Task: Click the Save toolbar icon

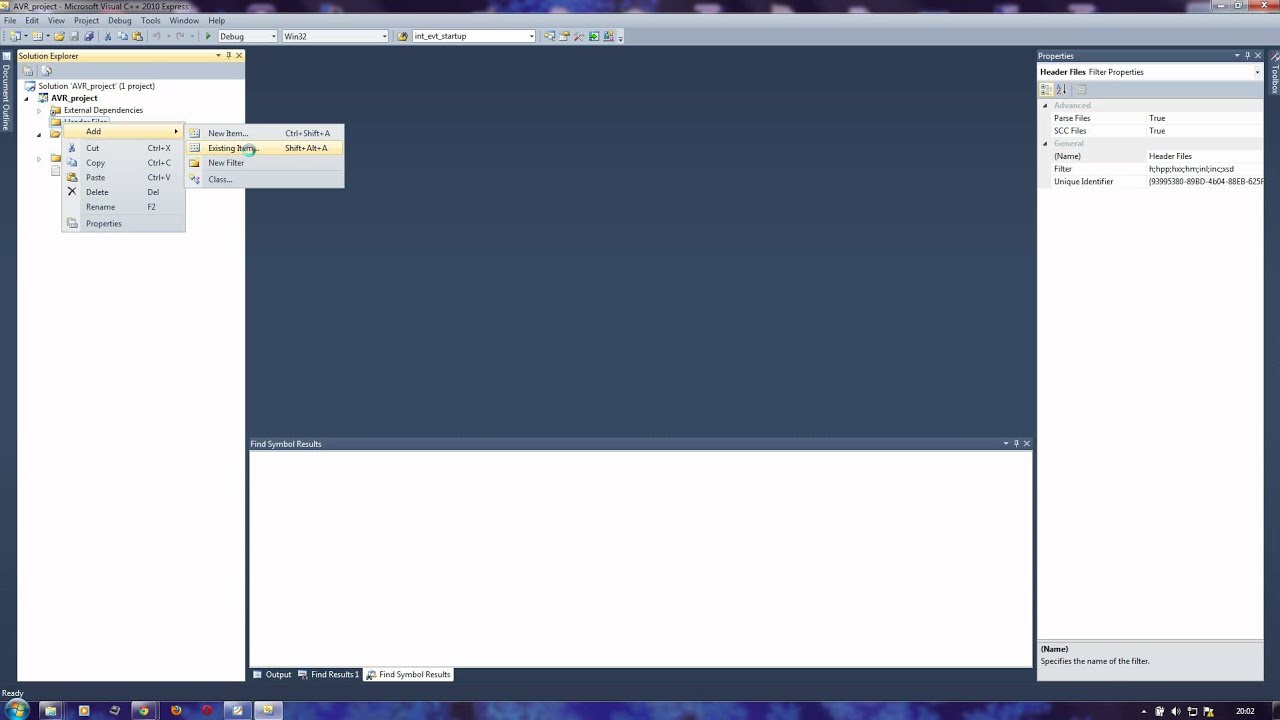Action: (74, 36)
